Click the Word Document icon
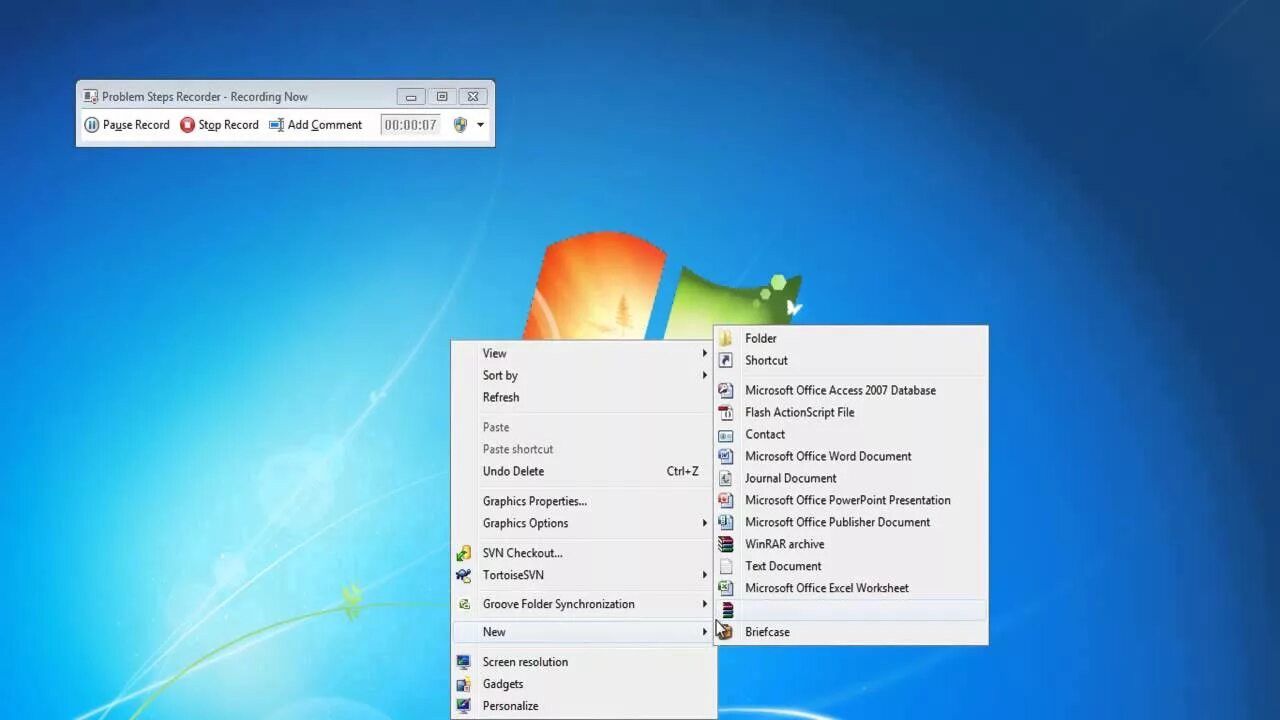The image size is (1280, 720). click(x=726, y=456)
